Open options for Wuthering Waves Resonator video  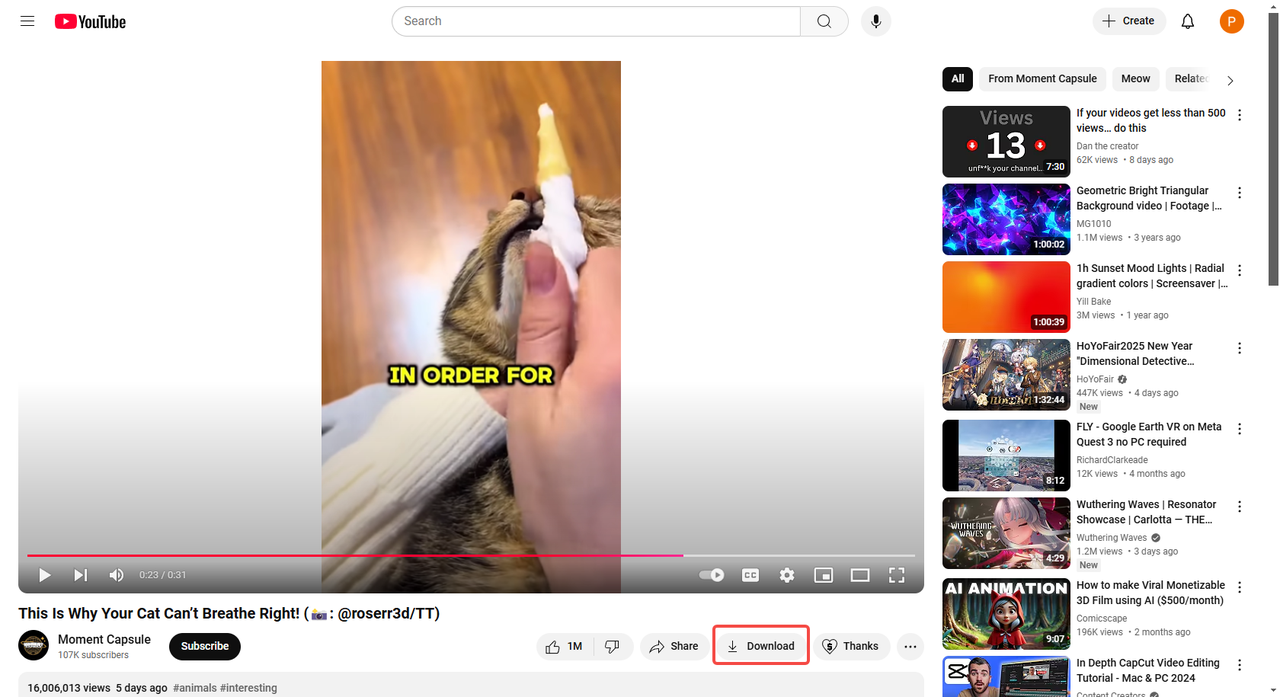tap(1239, 507)
